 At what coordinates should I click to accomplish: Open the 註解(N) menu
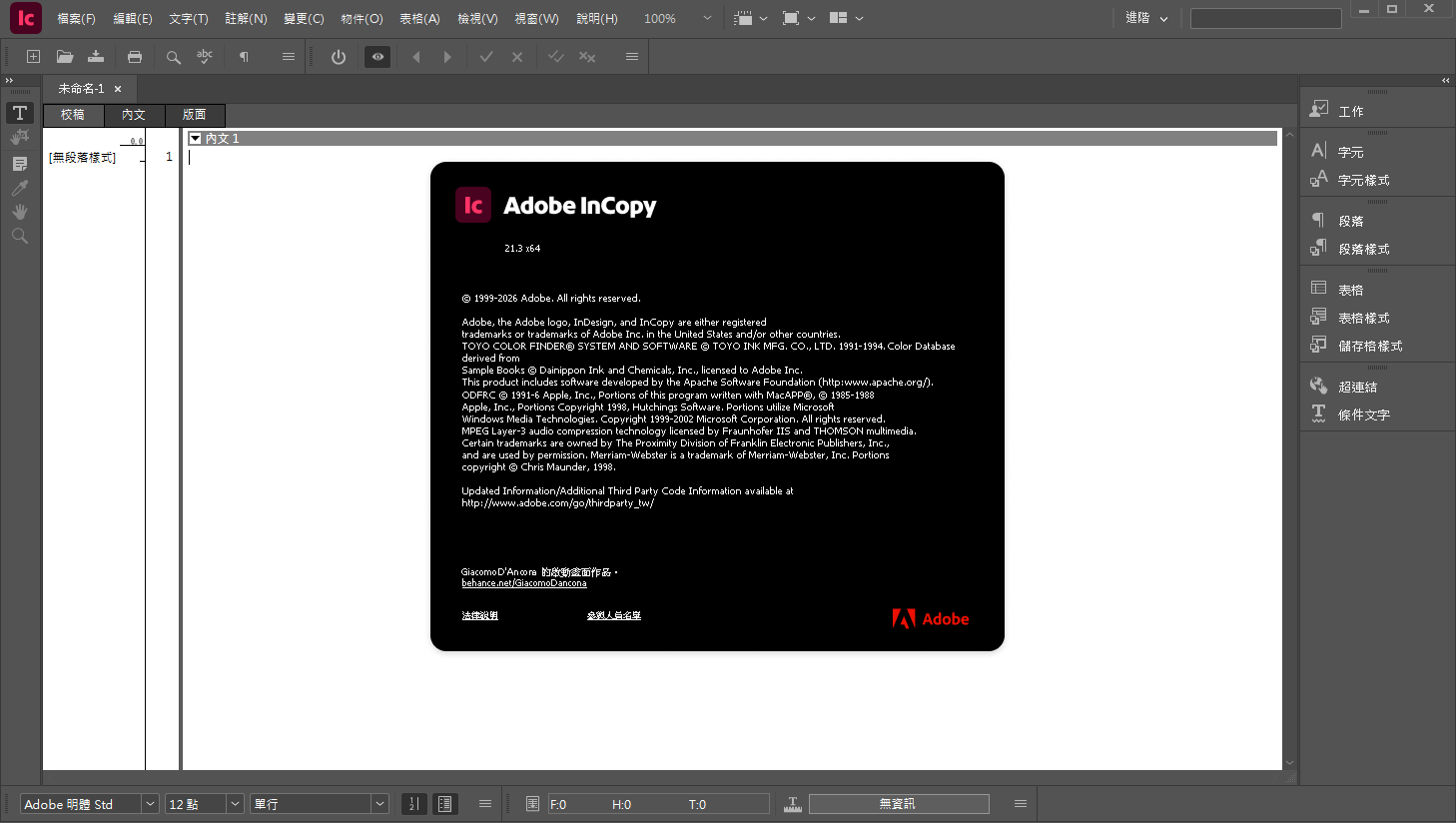(246, 18)
